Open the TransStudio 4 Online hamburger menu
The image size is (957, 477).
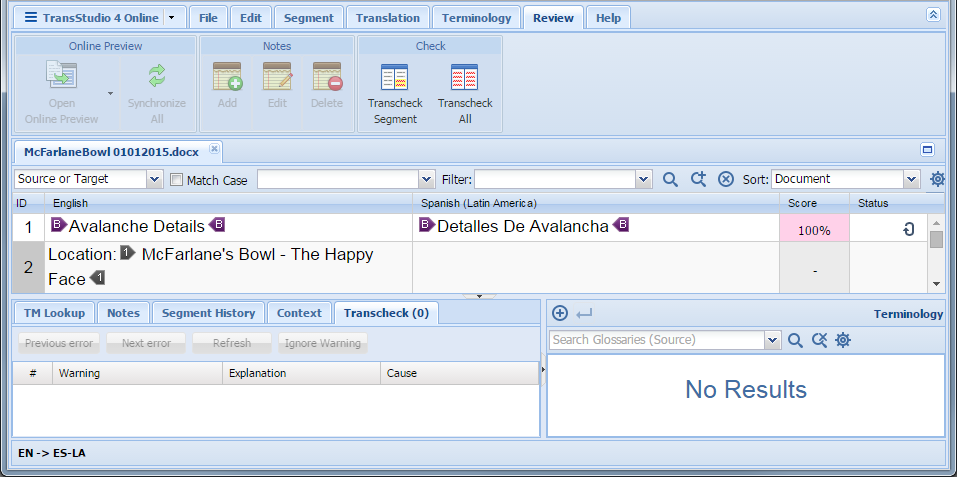31,18
